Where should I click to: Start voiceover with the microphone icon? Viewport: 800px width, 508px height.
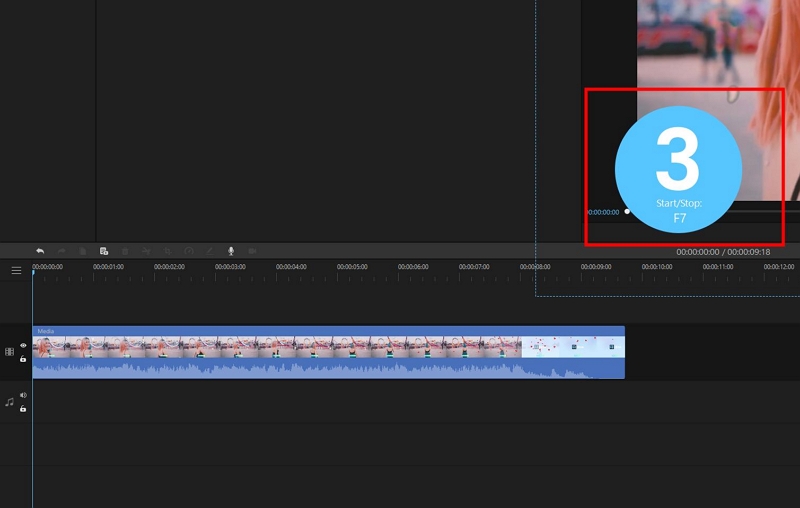231,251
